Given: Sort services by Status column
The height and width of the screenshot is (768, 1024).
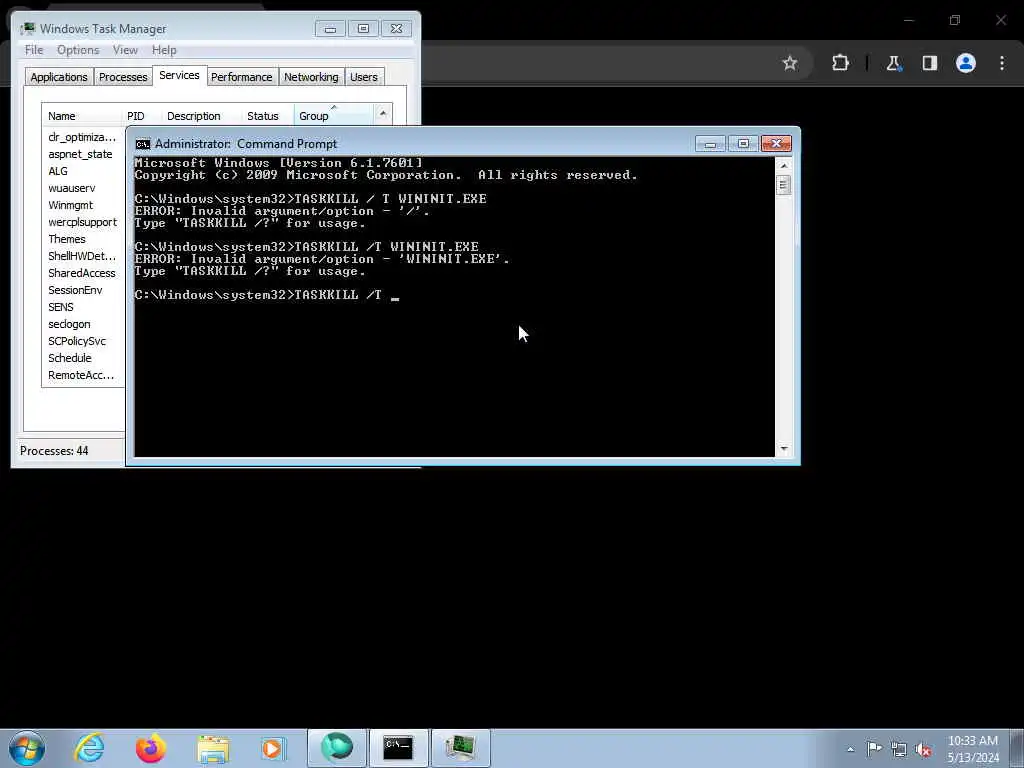Looking at the screenshot, I should pos(267,116).
